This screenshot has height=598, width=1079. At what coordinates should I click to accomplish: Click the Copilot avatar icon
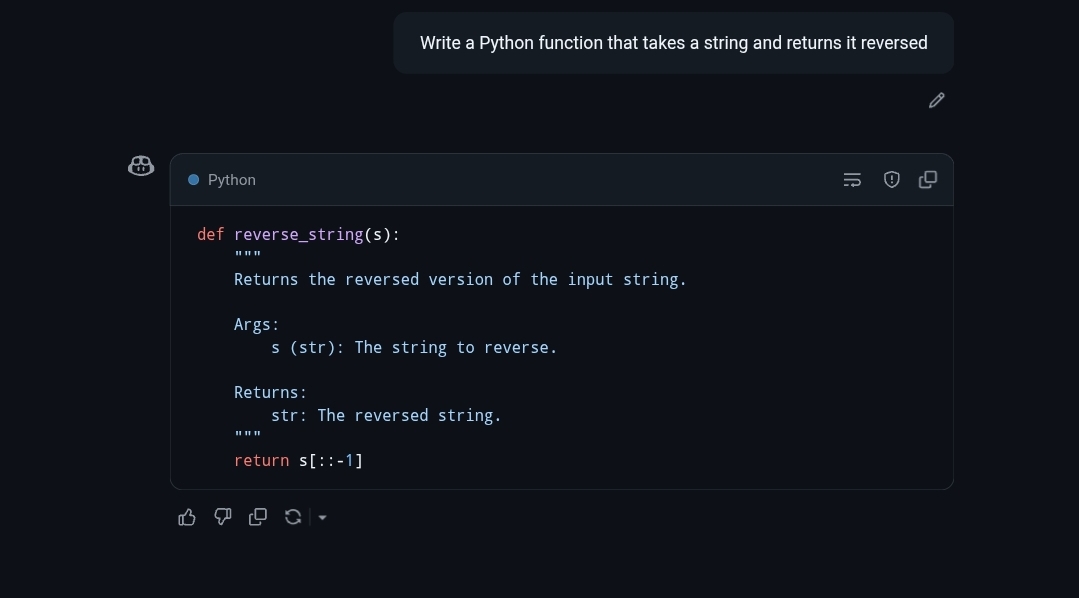(141, 166)
